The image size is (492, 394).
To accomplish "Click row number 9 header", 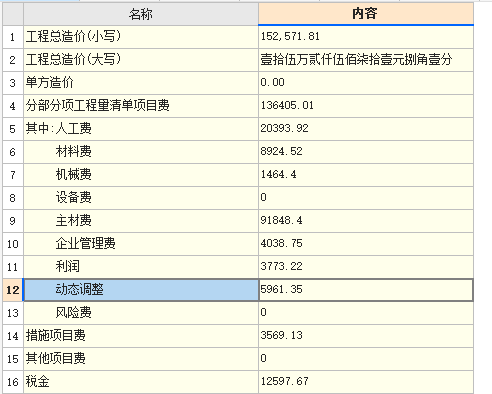I will (x=13, y=221).
